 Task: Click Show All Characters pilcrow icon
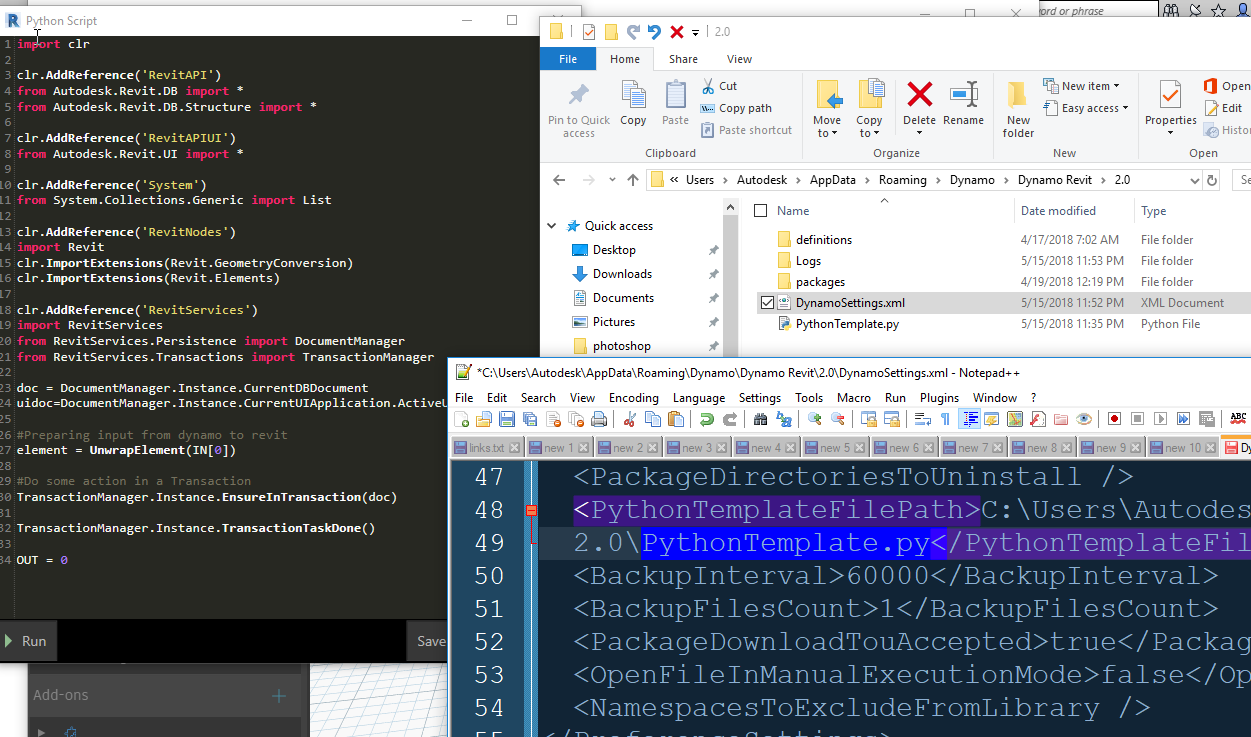pos(945,419)
